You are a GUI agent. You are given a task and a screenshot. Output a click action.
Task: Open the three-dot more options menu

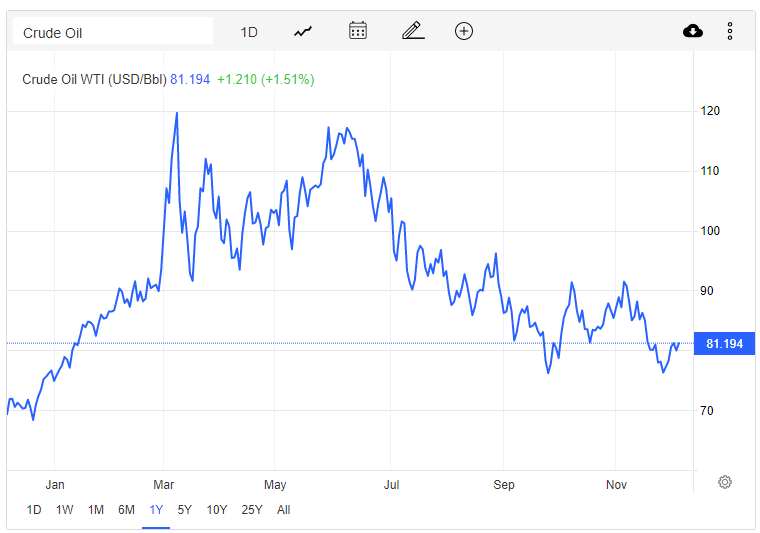(729, 31)
